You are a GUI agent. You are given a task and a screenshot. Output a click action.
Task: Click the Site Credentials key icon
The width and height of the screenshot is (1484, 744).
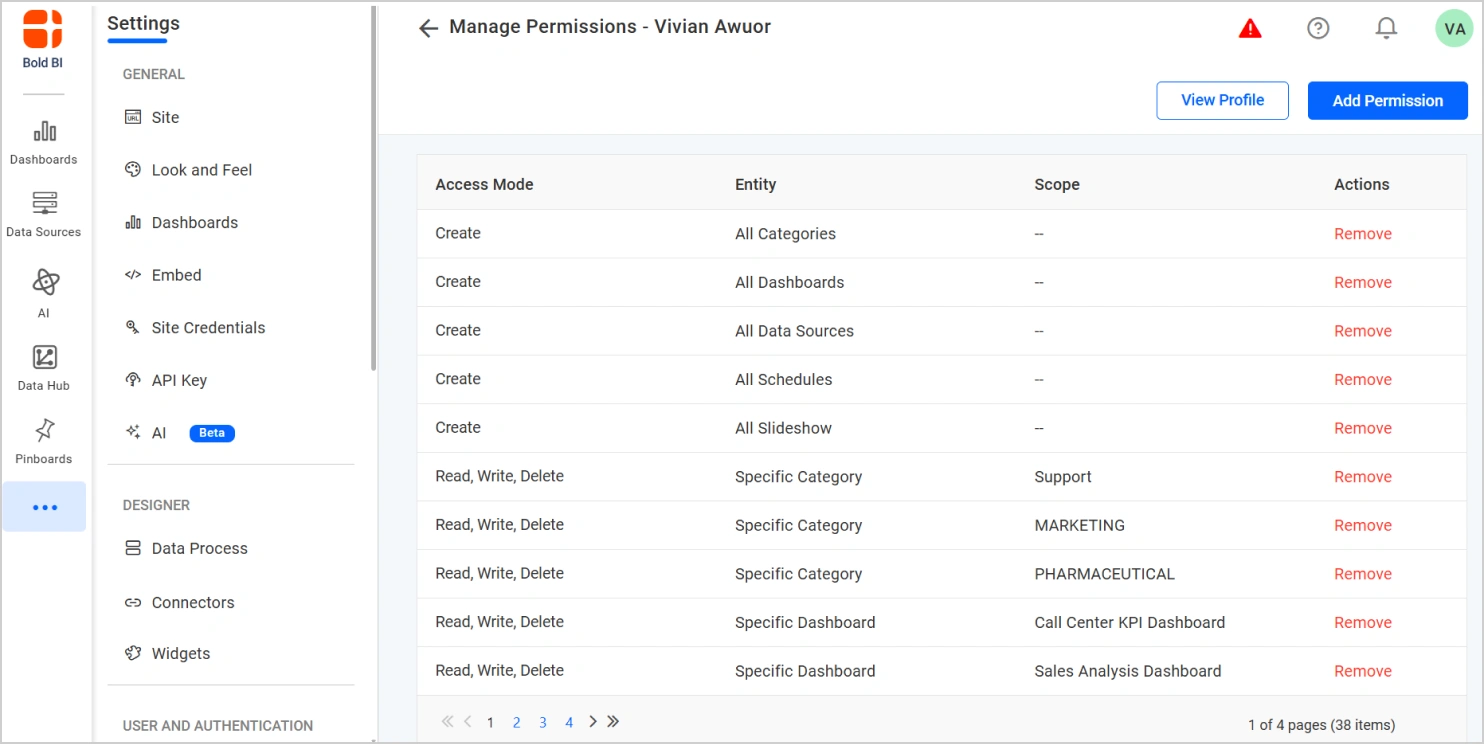point(133,327)
